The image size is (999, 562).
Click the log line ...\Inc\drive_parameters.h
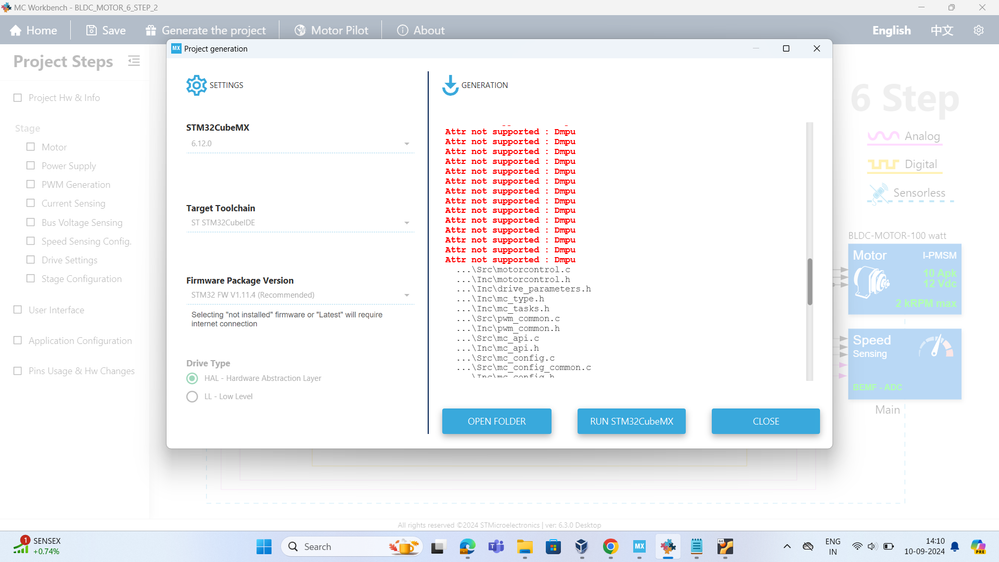point(523,289)
